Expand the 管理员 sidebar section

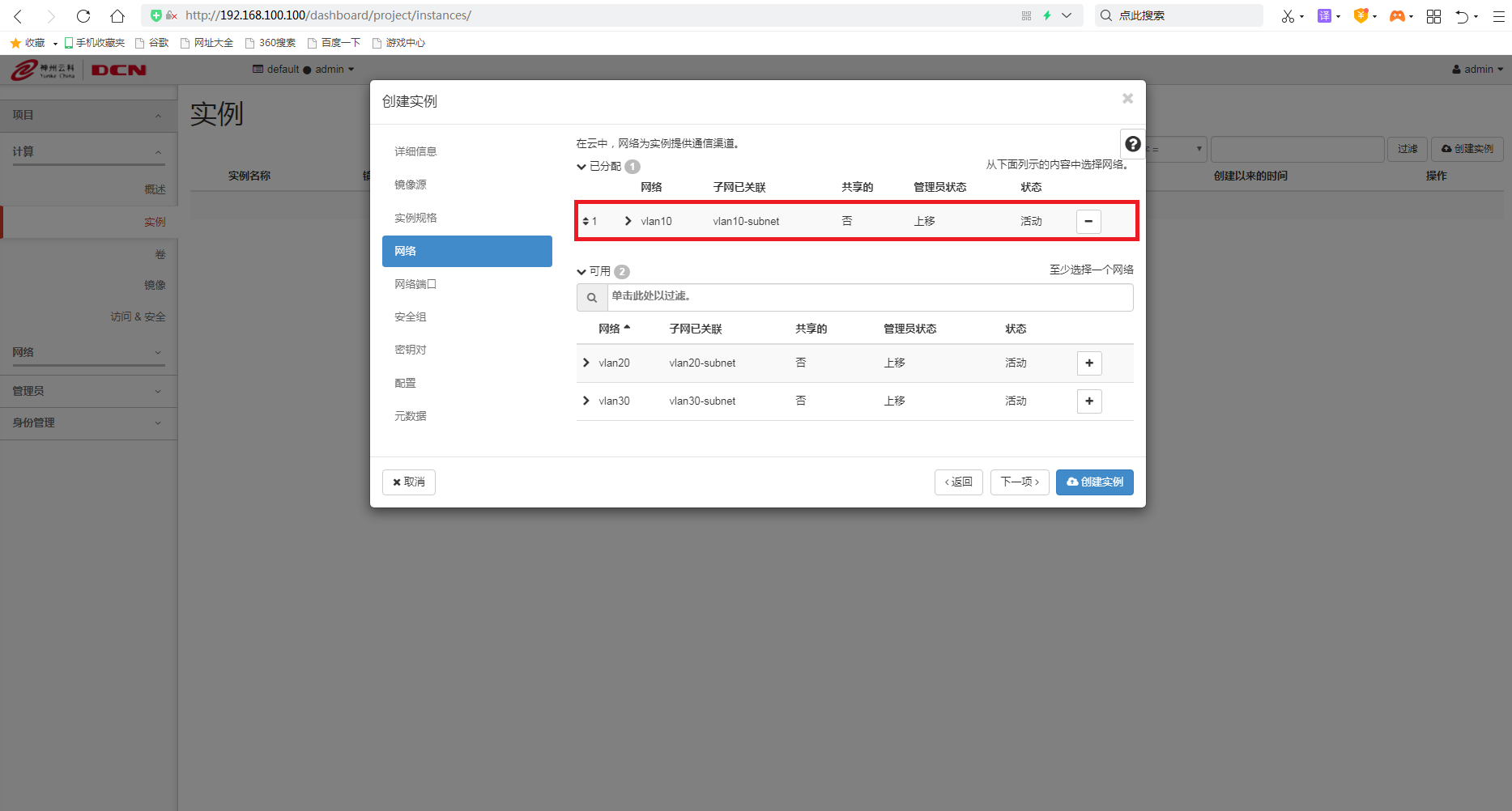click(x=88, y=391)
